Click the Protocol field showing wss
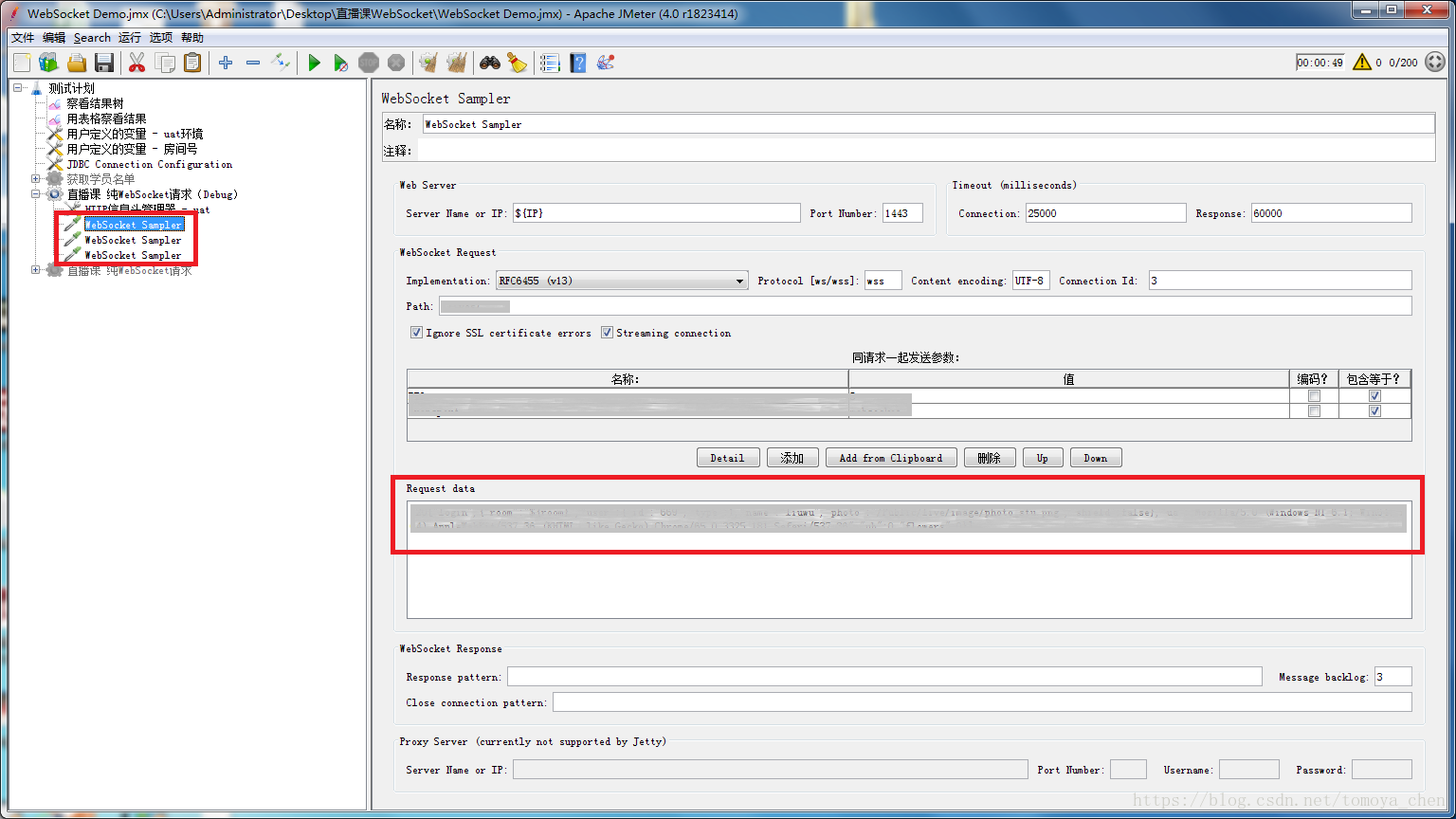This screenshot has height=819, width=1456. 883,281
